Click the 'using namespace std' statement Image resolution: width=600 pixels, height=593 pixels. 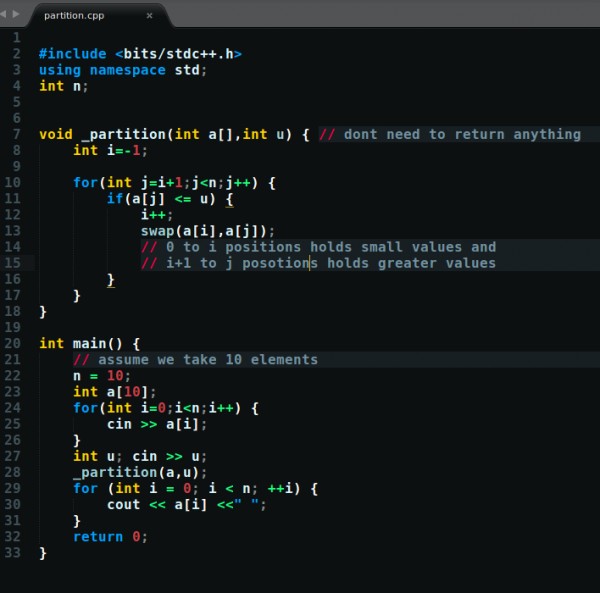pos(122,70)
